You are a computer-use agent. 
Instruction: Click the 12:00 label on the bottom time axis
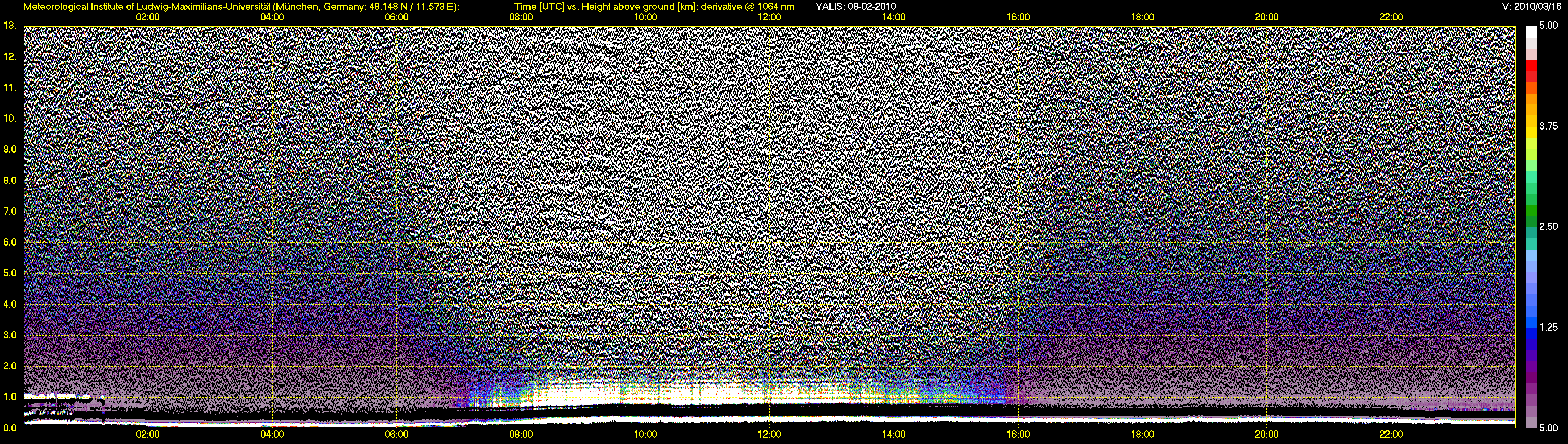click(x=769, y=435)
